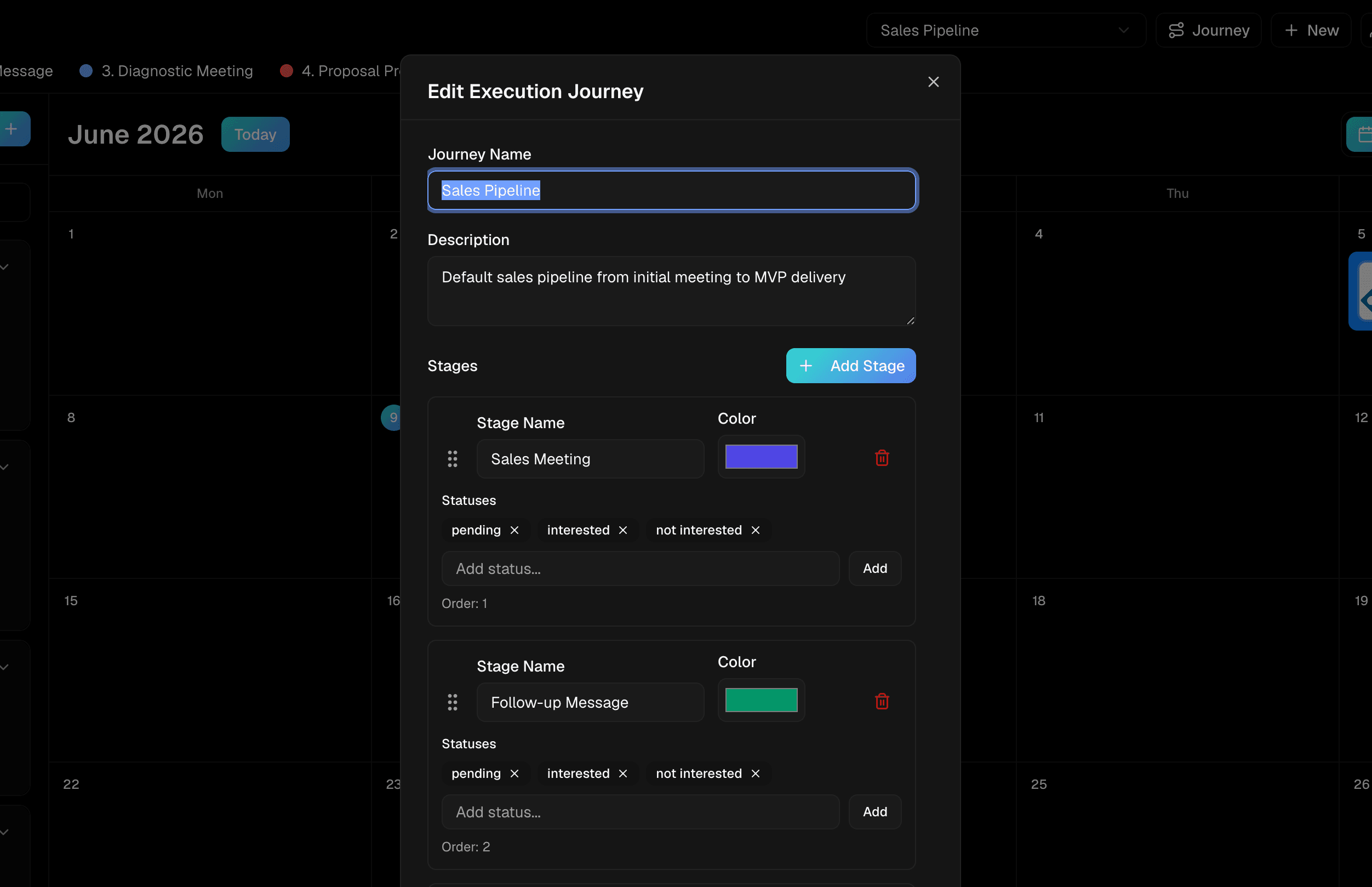This screenshot has width=1372, height=887.
Task: Grab the Sales Meeting stage drag handle
Action: coord(453,459)
